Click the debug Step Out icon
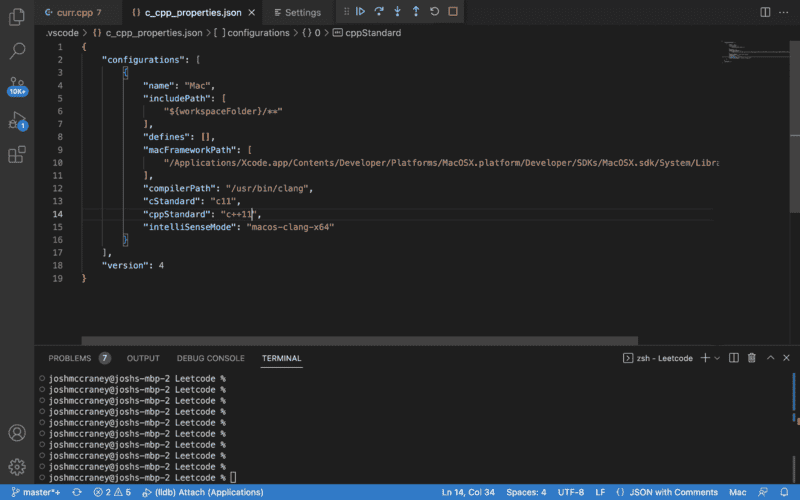 coord(416,11)
